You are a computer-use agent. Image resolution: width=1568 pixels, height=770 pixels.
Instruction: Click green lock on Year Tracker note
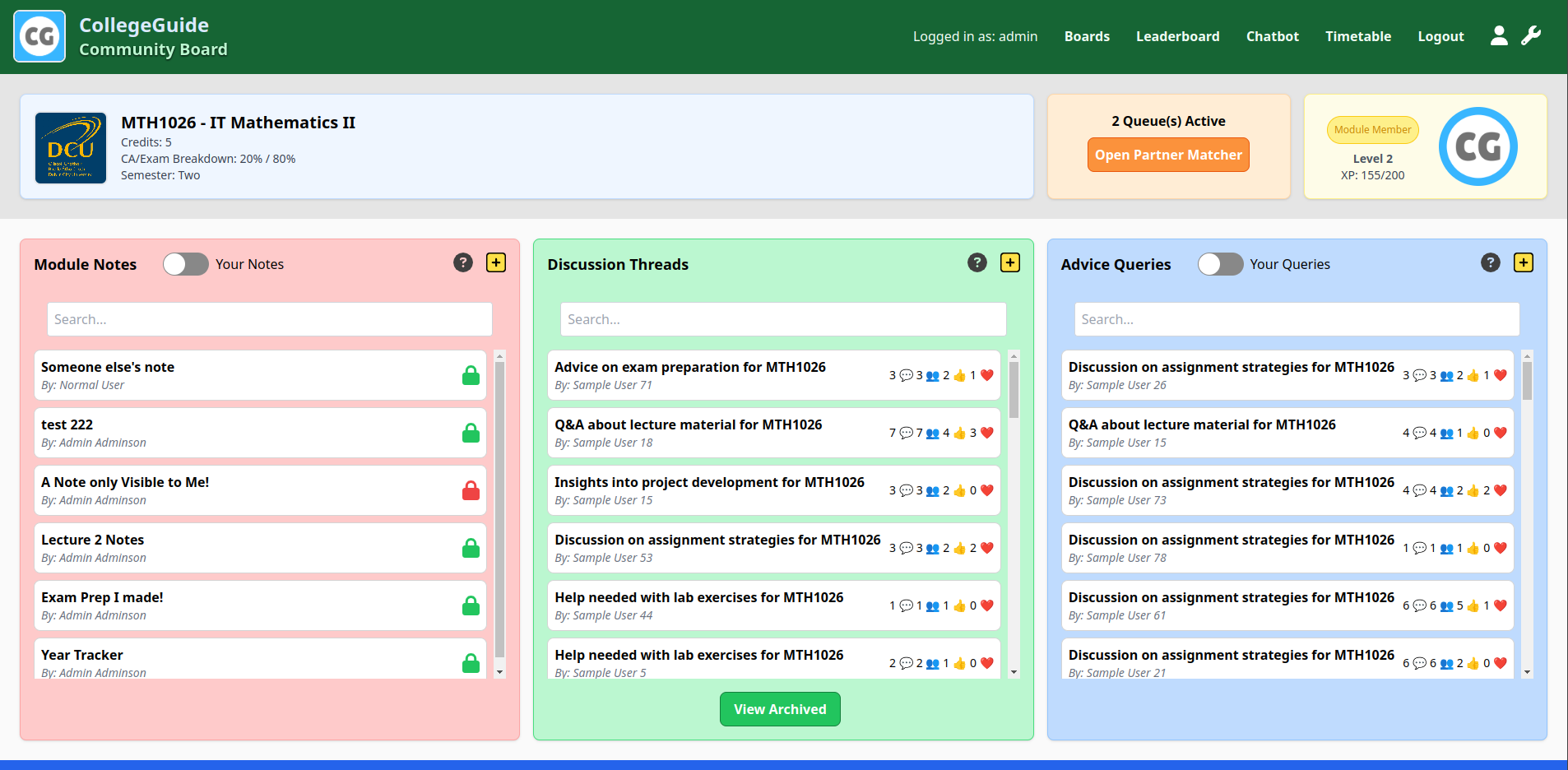471,663
